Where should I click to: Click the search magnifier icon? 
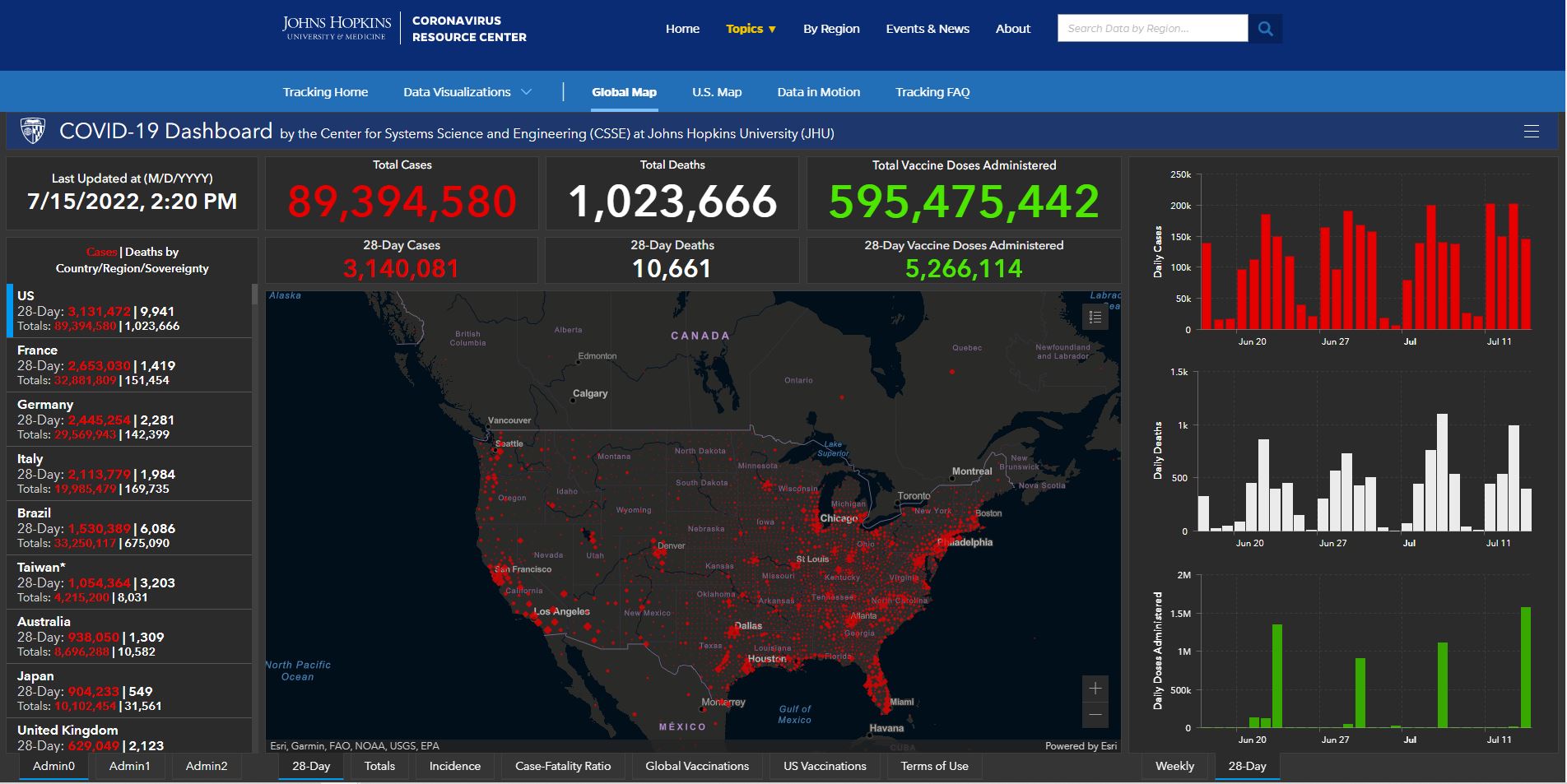click(1265, 29)
